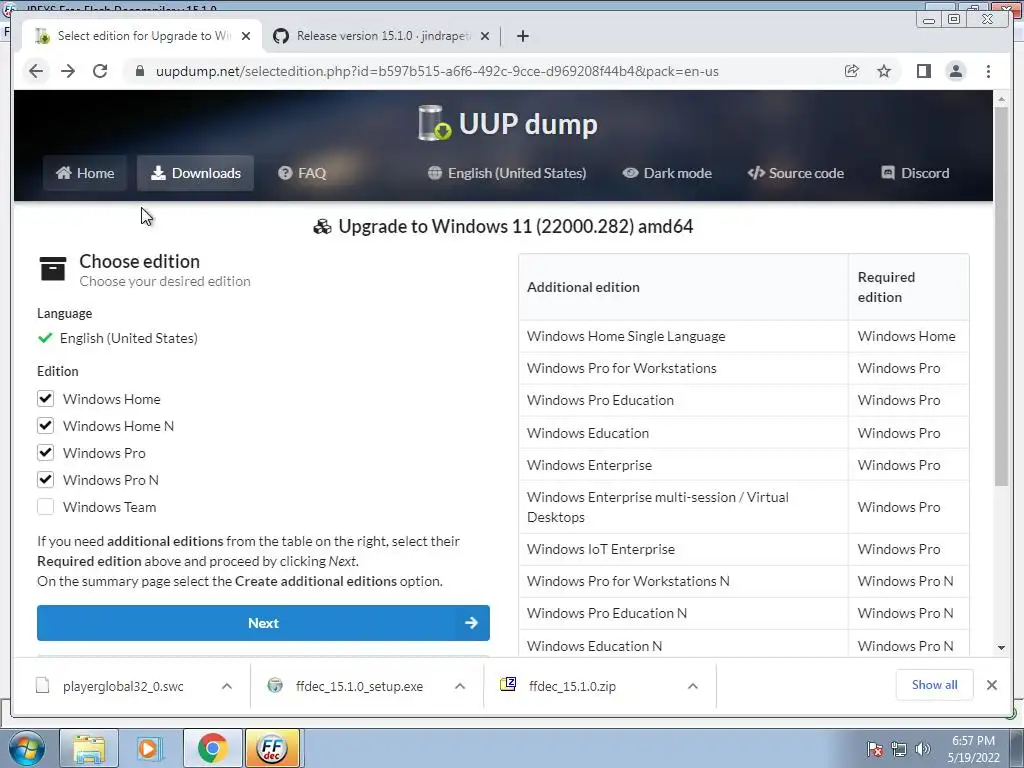
Task: Click the network tray icon
Action: click(x=899, y=749)
